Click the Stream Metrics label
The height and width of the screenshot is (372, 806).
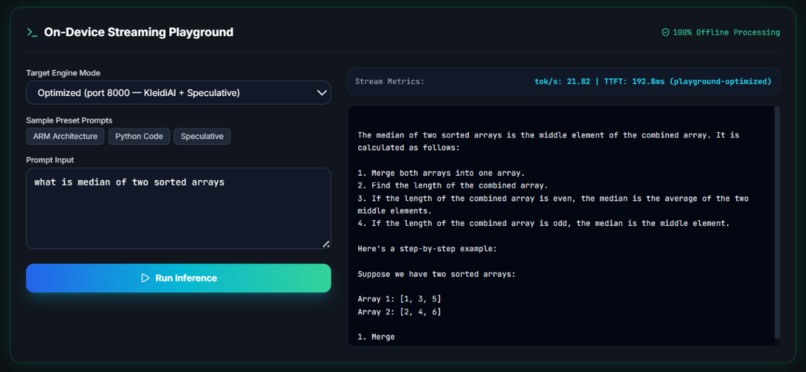pos(390,81)
